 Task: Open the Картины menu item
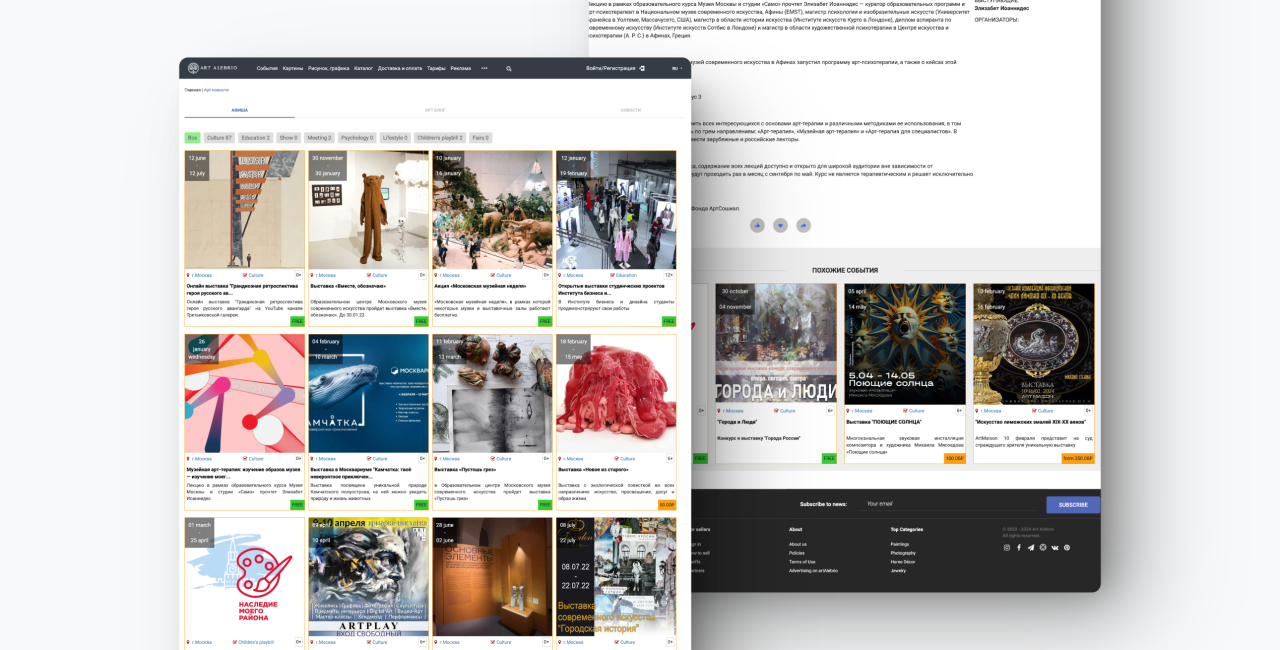[x=293, y=68]
